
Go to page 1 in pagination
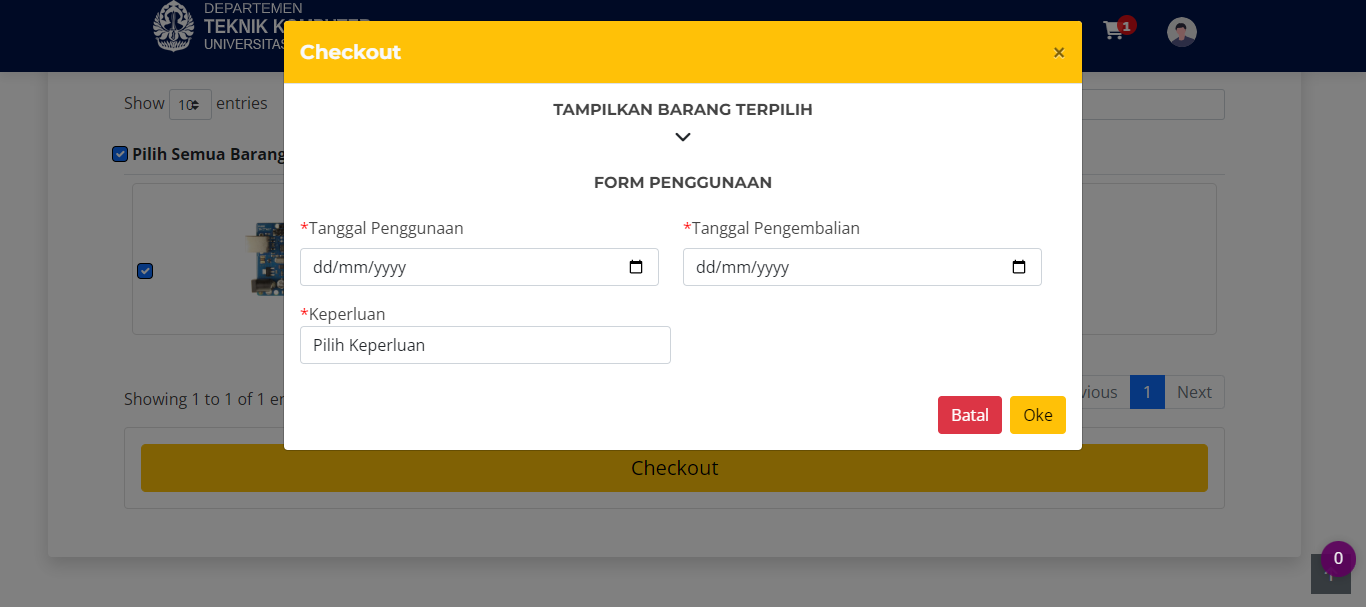[x=1147, y=392]
